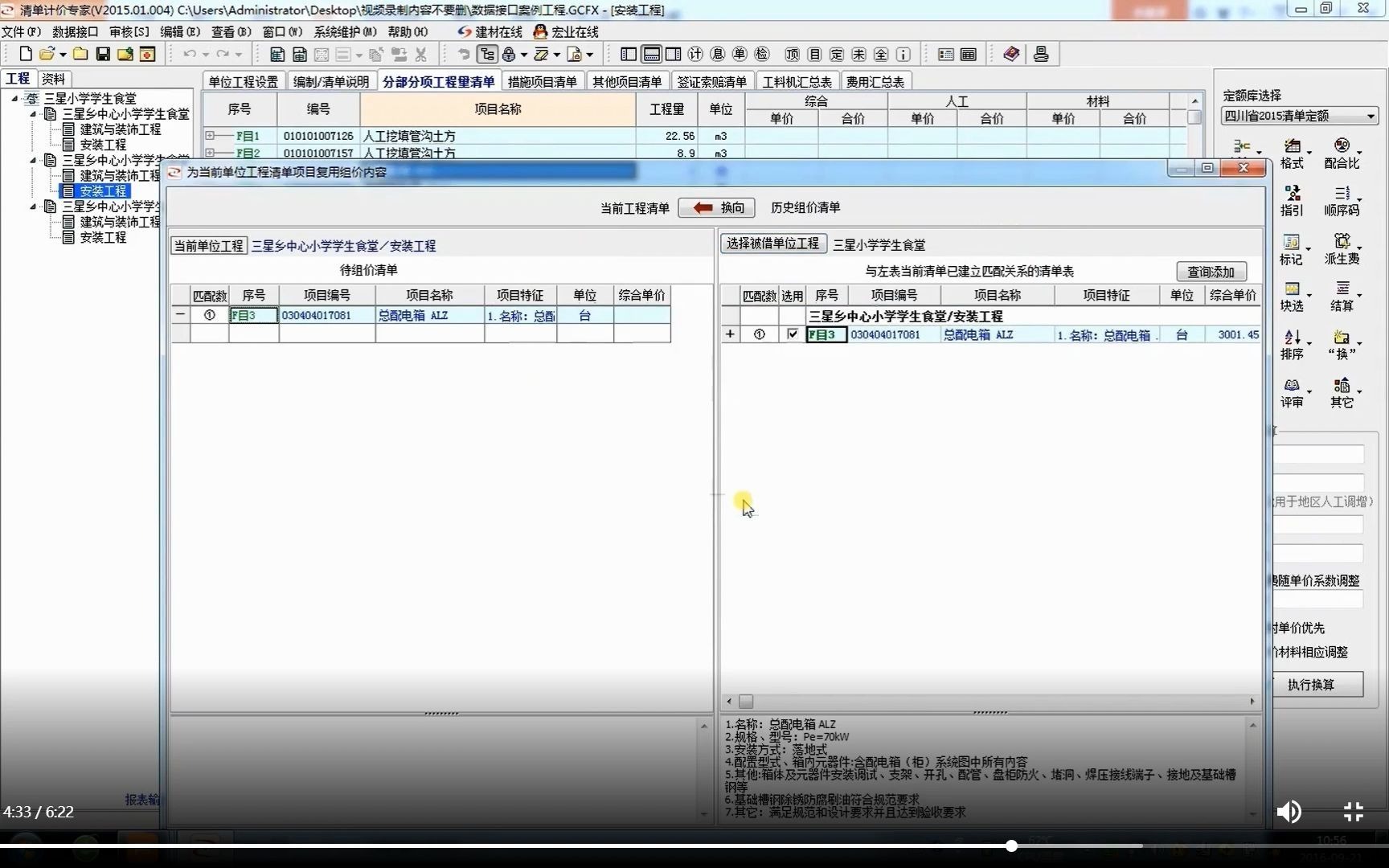Click the video progress bar playhead
The image size is (1389, 868).
[1011, 845]
